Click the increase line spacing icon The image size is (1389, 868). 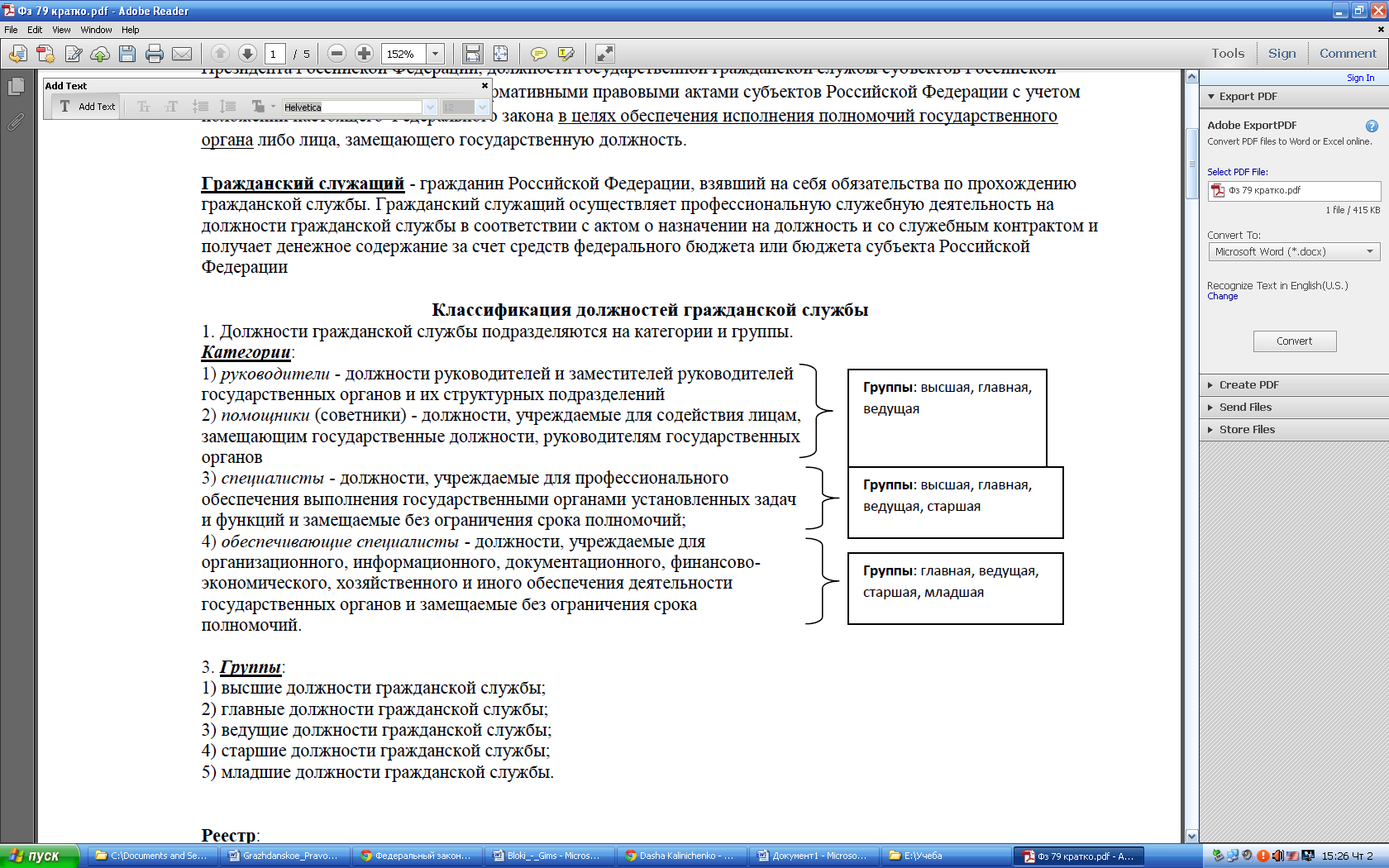click(x=227, y=107)
